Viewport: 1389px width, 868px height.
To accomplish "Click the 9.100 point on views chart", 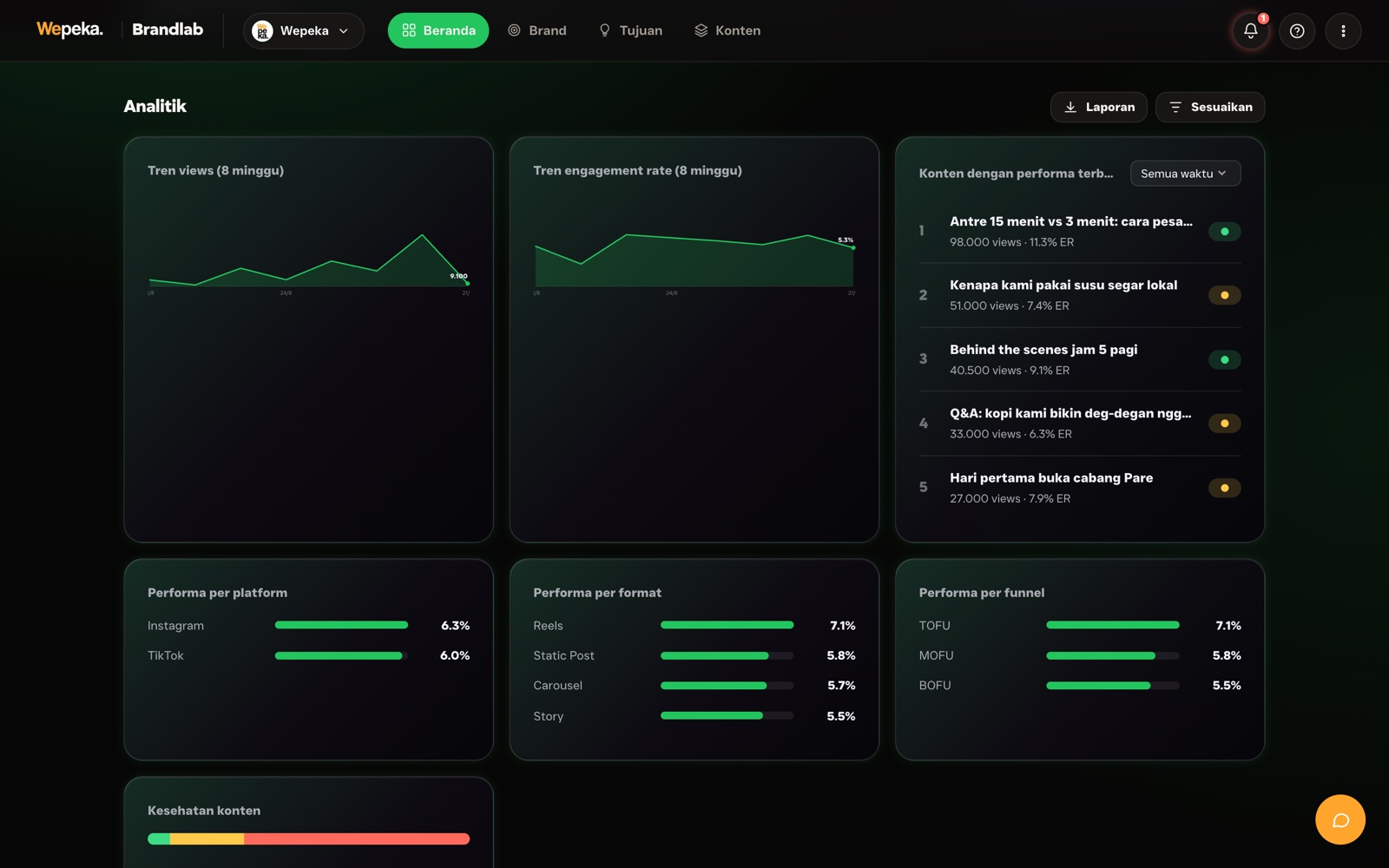I will point(467,283).
